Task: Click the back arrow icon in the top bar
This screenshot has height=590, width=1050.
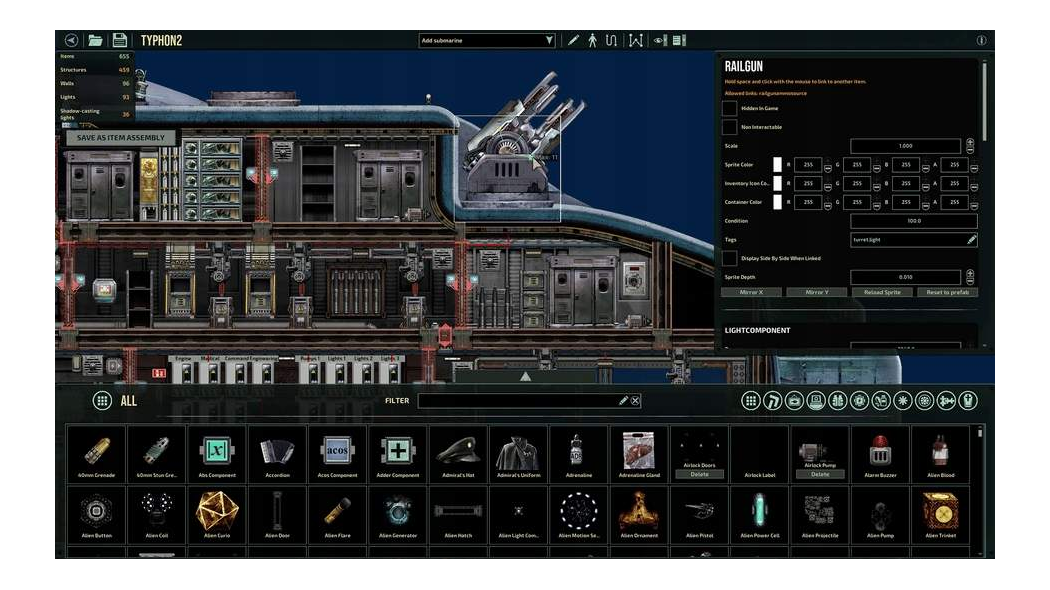Action: 71,40
